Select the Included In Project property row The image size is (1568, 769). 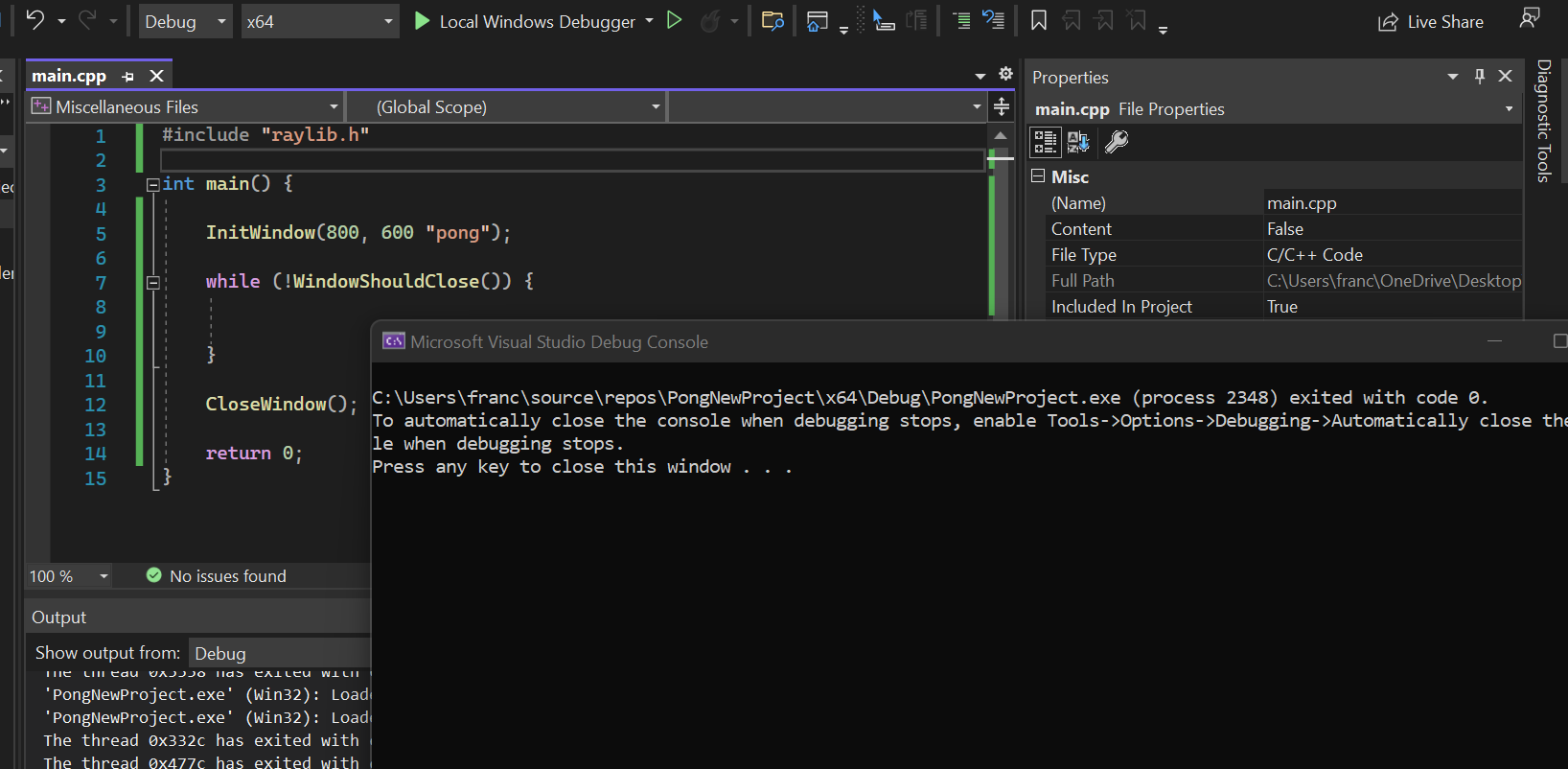coord(1283,306)
